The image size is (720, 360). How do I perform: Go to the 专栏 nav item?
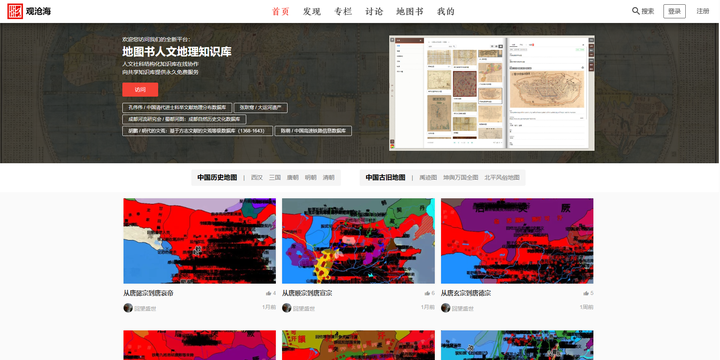(x=343, y=11)
